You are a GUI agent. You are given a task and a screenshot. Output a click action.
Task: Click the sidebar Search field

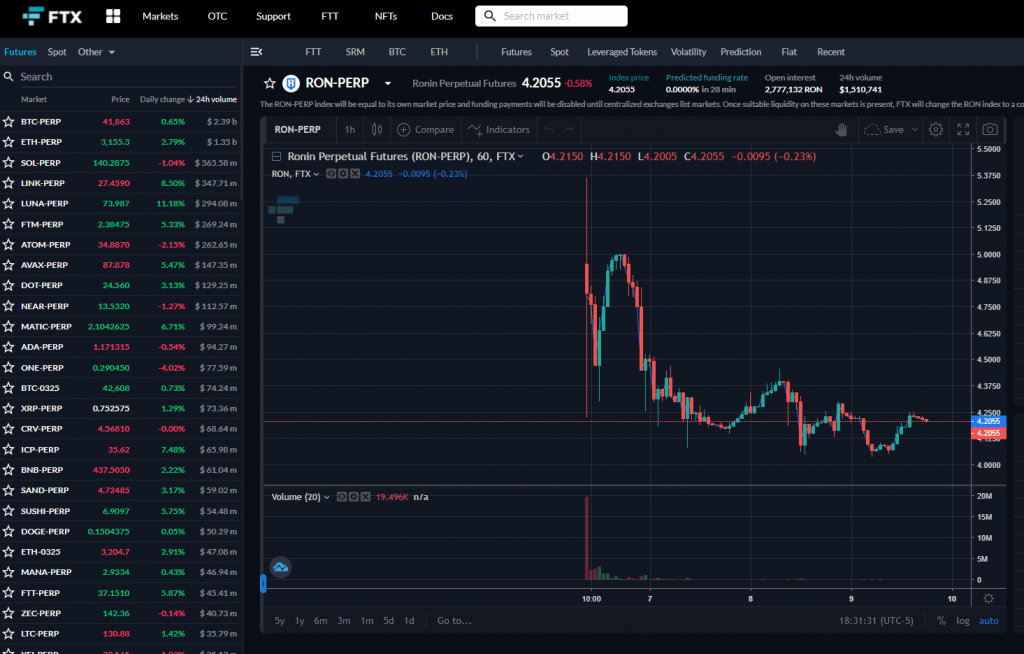coord(121,76)
